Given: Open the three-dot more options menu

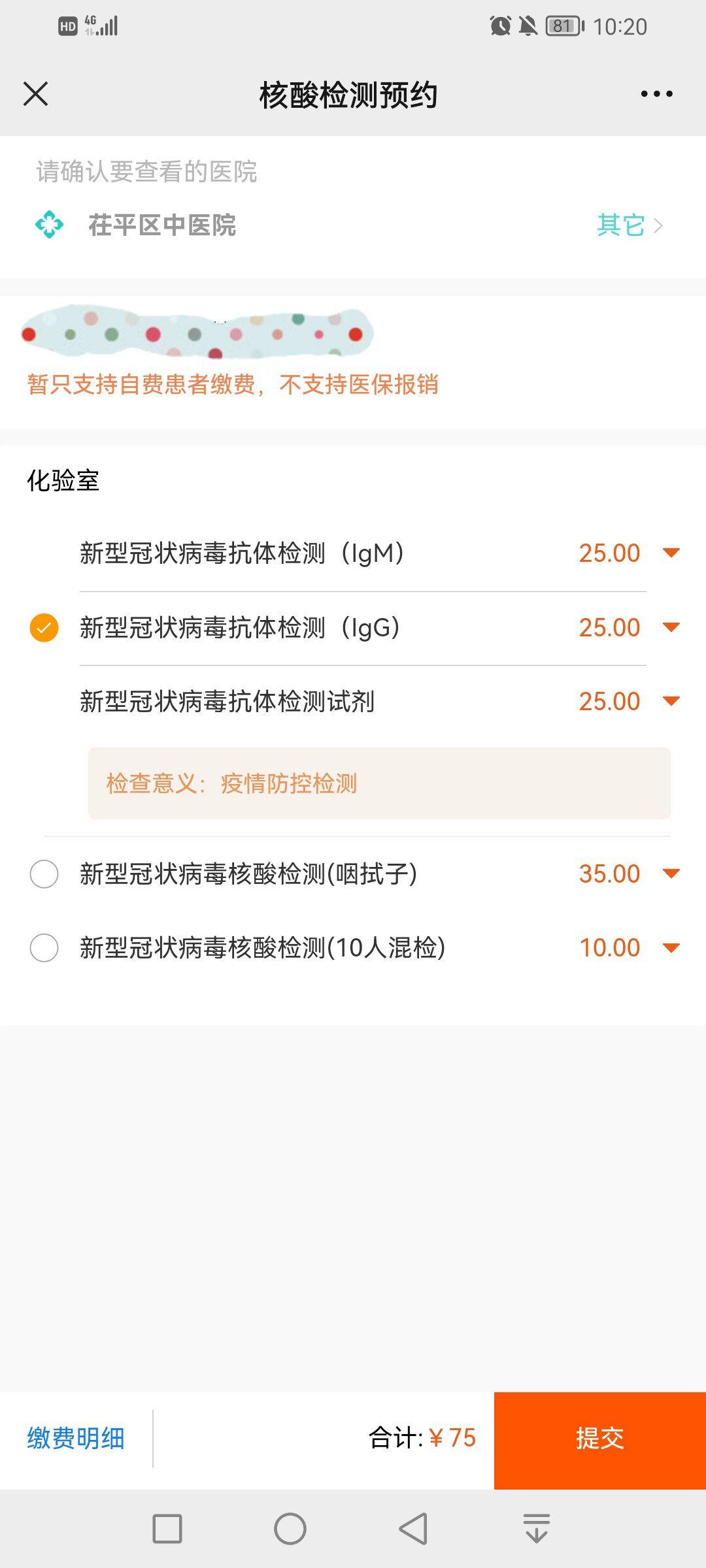Looking at the screenshot, I should pos(656,94).
